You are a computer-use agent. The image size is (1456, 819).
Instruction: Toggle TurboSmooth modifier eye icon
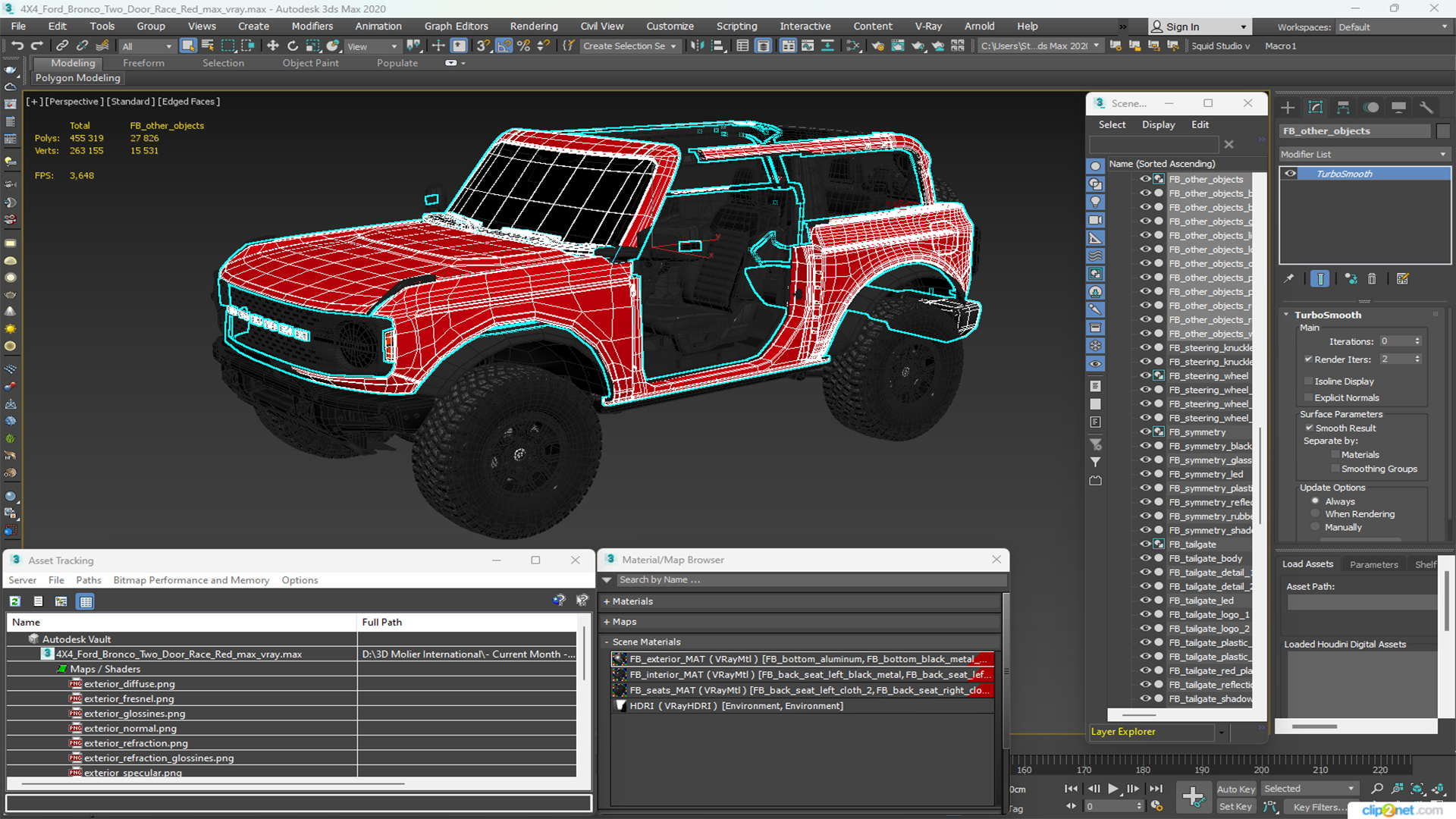pyautogui.click(x=1290, y=174)
